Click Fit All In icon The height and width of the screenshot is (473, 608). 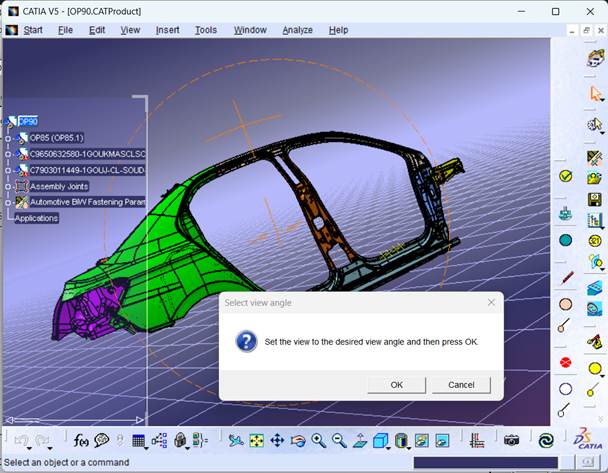tap(256, 441)
